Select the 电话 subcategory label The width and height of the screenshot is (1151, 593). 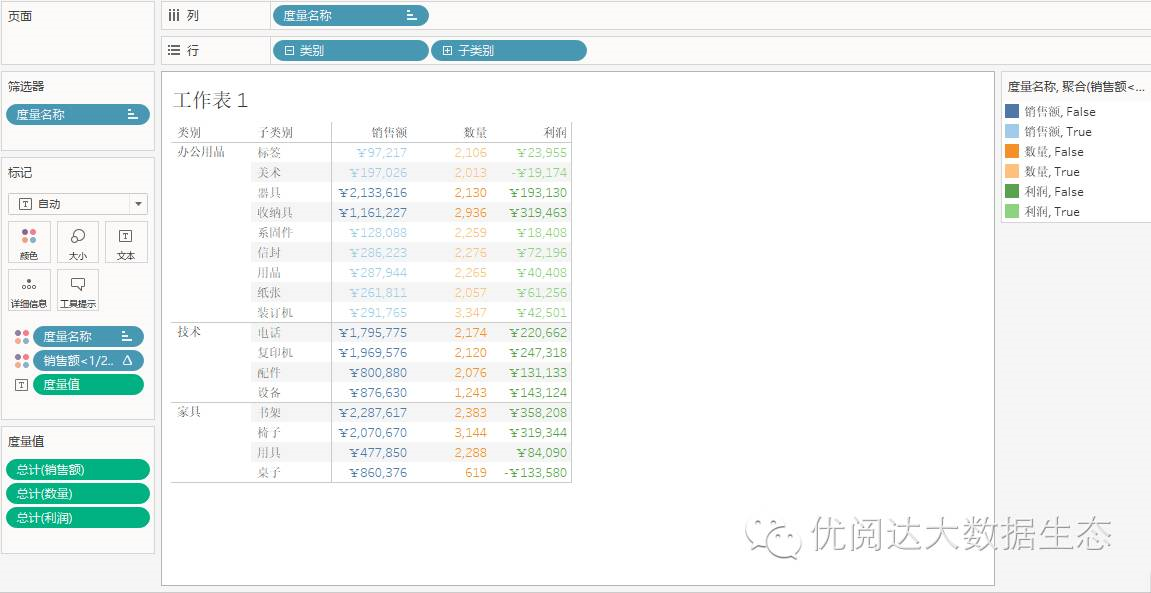click(x=269, y=332)
